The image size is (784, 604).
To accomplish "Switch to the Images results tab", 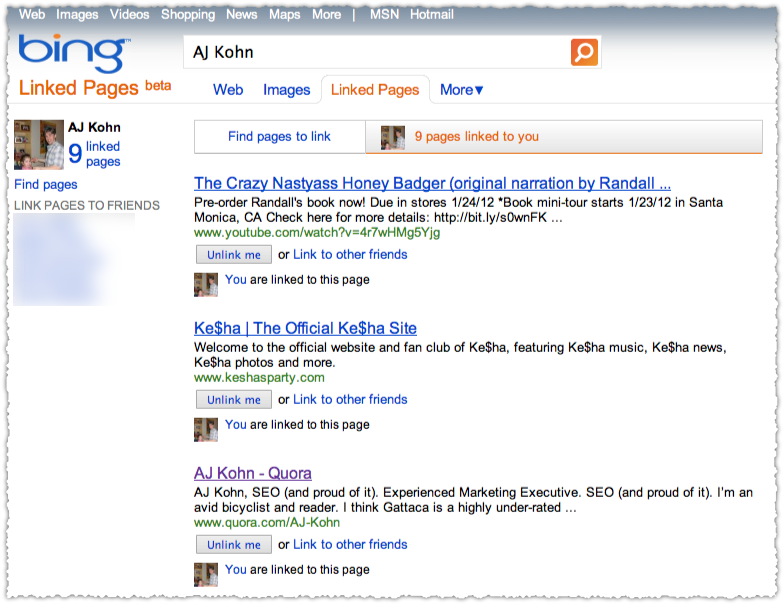I will (x=286, y=90).
